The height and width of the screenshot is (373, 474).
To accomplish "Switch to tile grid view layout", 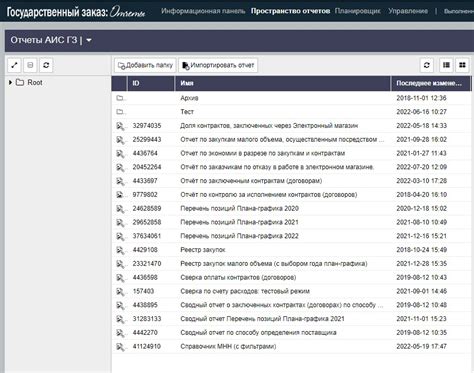I will point(462,65).
